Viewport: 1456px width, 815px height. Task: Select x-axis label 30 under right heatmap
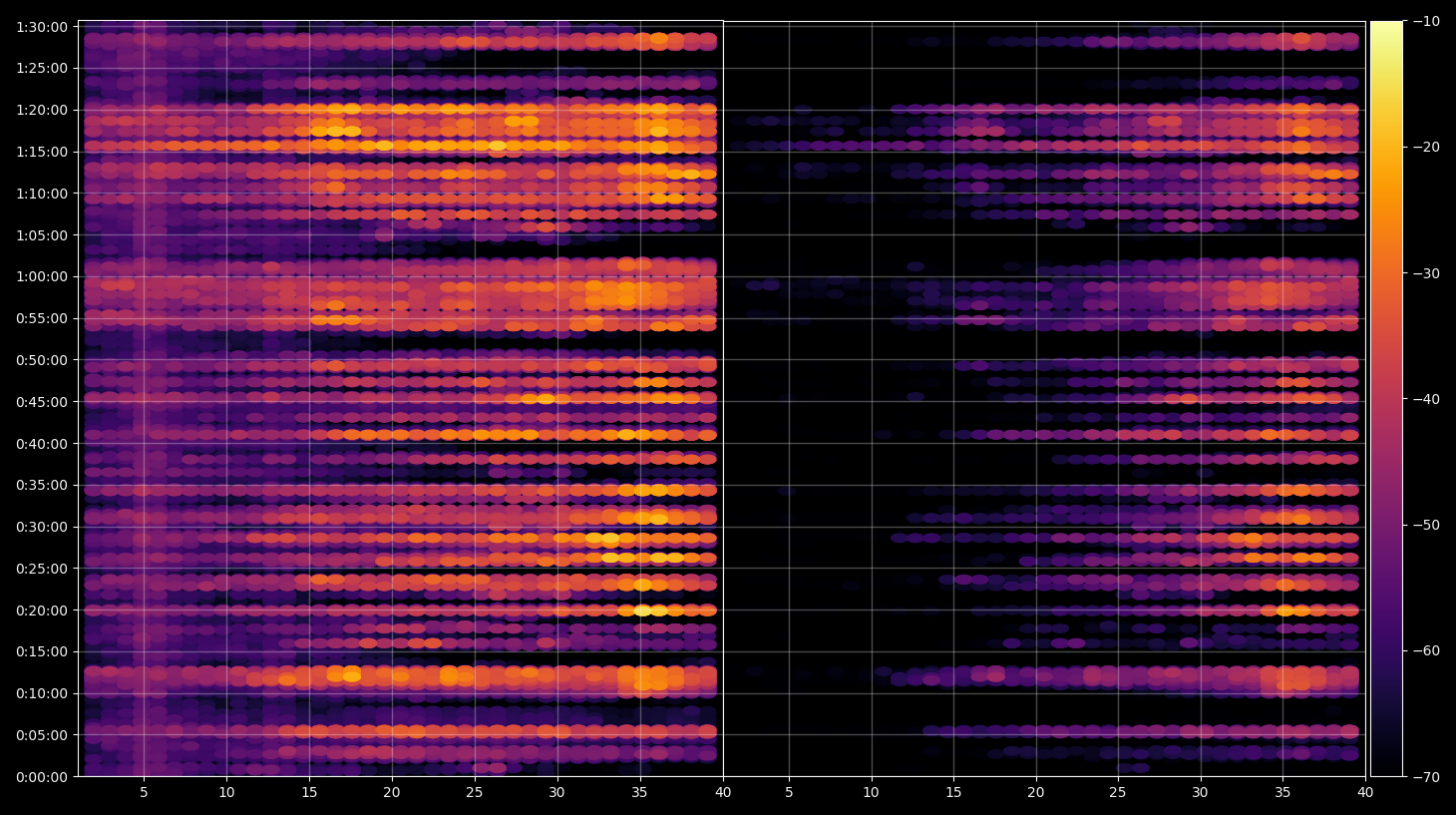point(1200,793)
